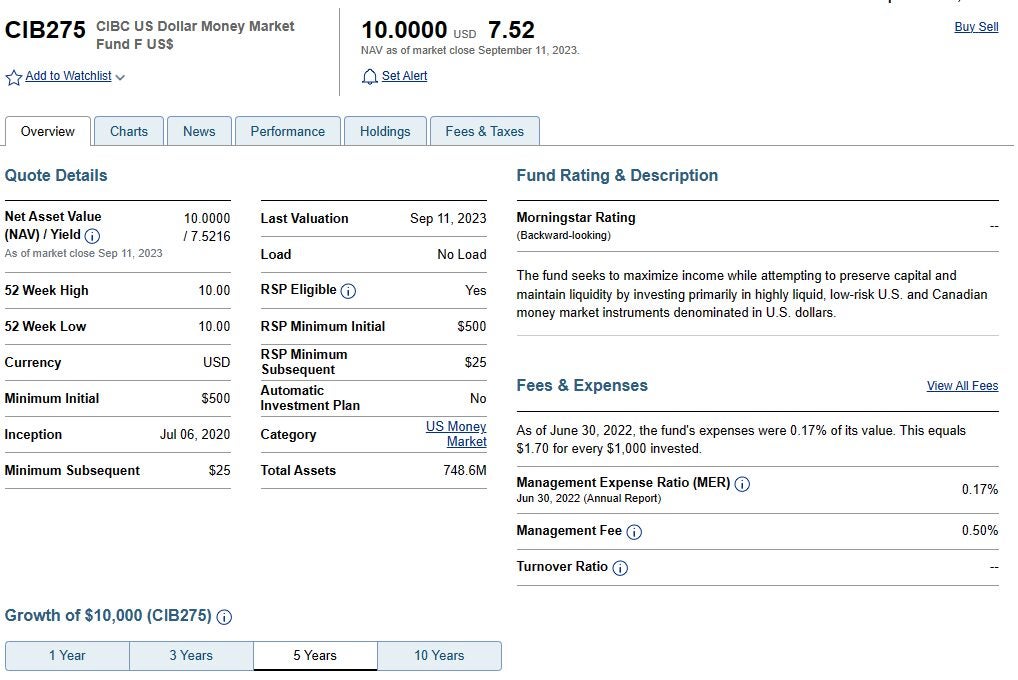Click the Management Expense Ratio info icon

[741, 483]
